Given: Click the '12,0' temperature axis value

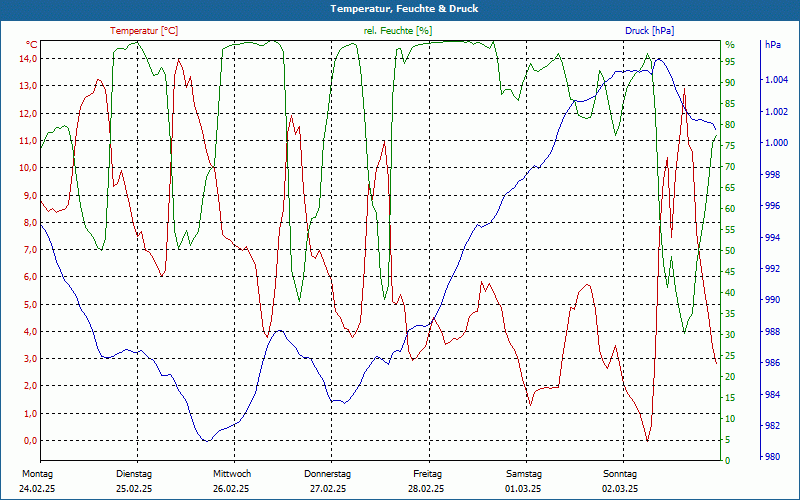Looking at the screenshot, I should coord(28,113).
